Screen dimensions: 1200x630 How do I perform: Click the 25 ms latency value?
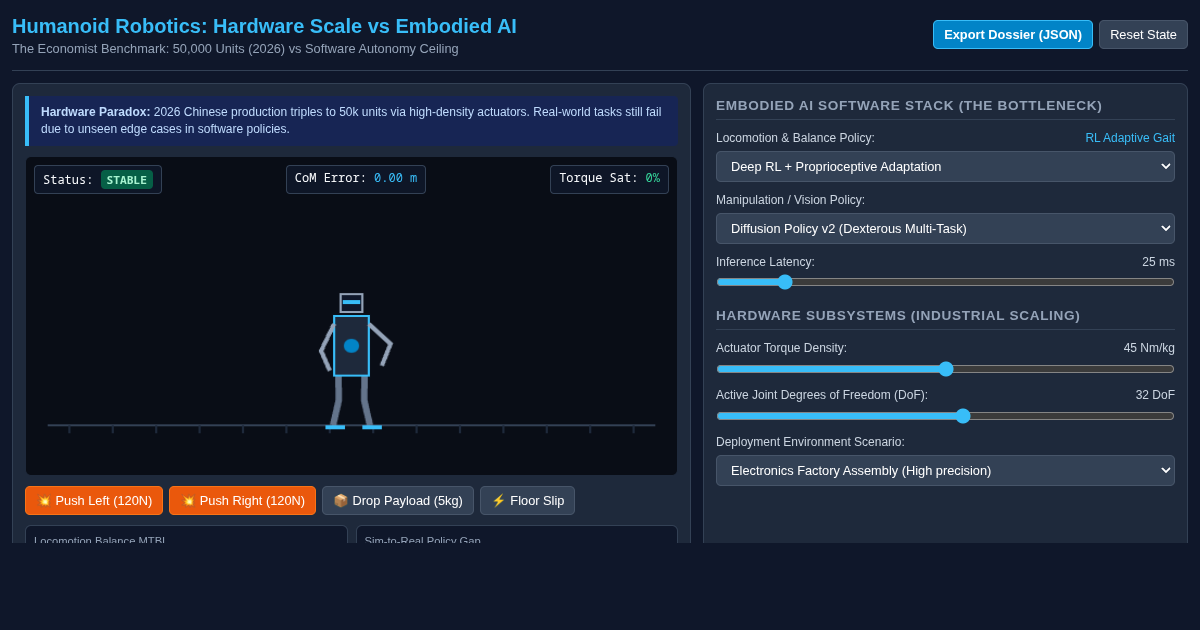point(1158,262)
